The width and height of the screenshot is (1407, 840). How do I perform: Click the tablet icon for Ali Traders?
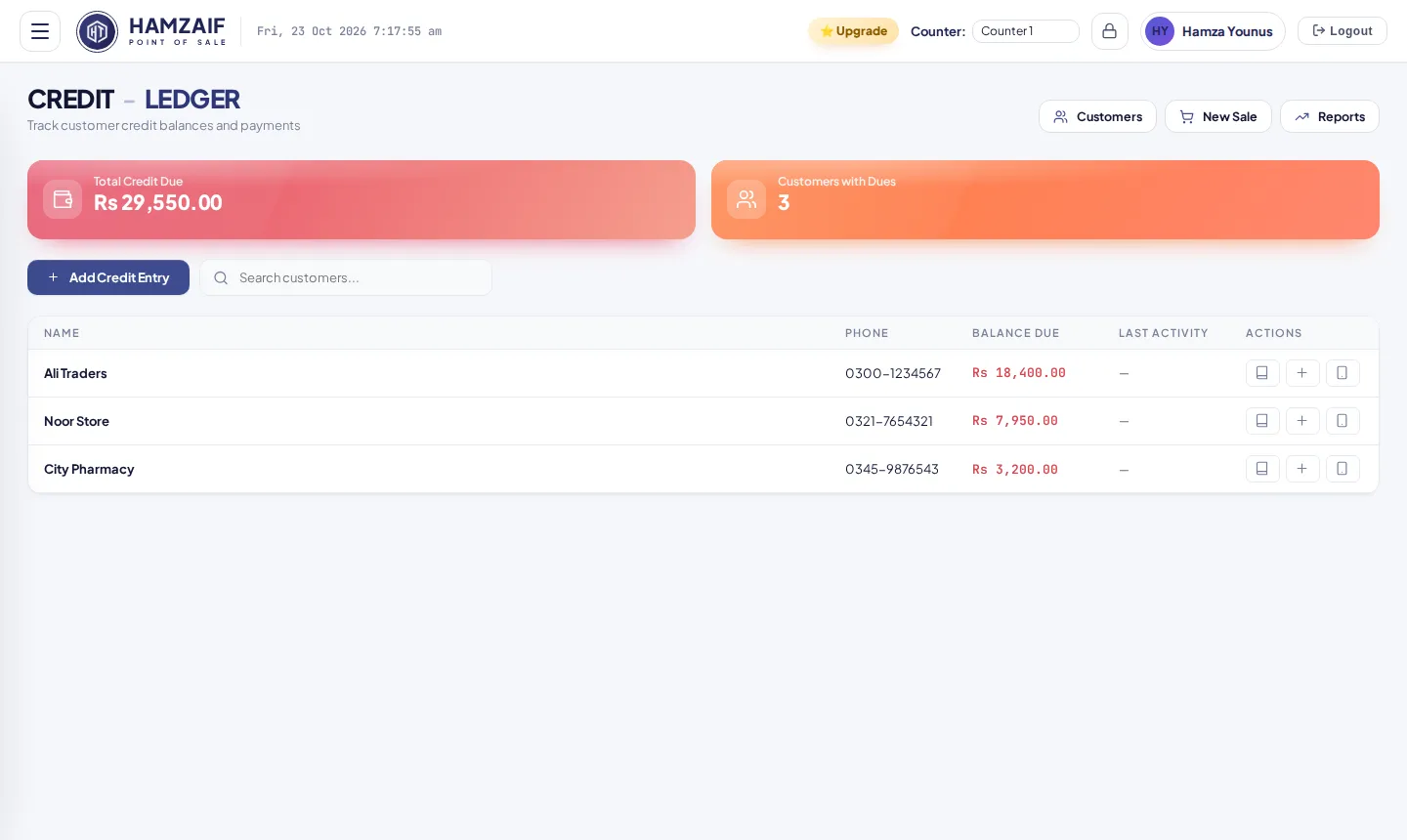(x=1343, y=373)
